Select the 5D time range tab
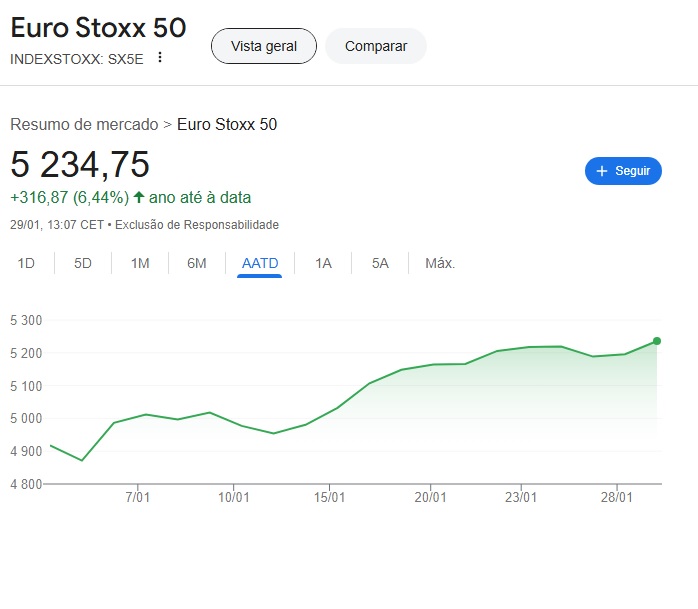This screenshot has height=609, width=698. tap(83, 264)
